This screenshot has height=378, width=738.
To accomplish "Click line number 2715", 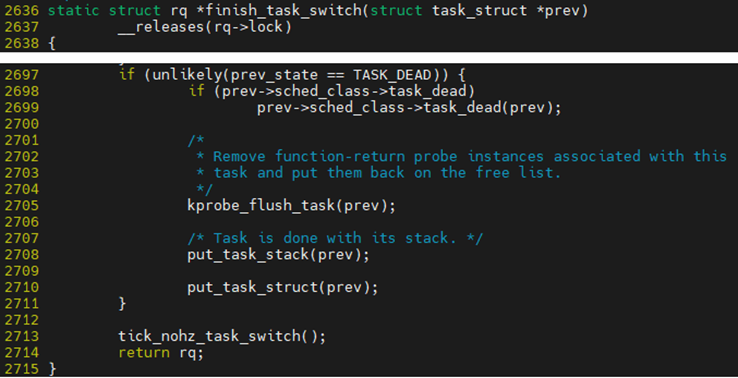I will tap(22, 369).
